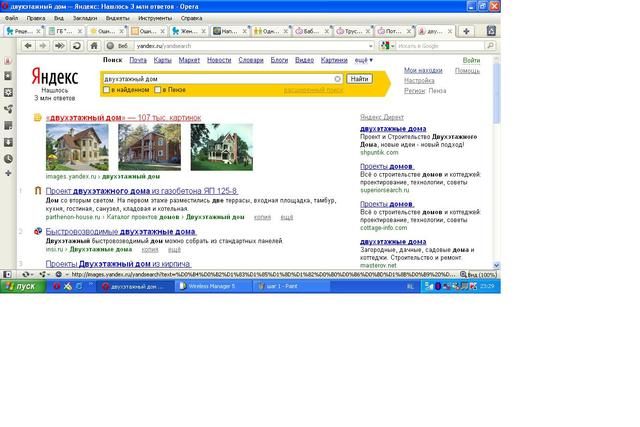The height and width of the screenshot is (427, 640).
Task: Open the red brick house thumbnail
Action: (149, 147)
